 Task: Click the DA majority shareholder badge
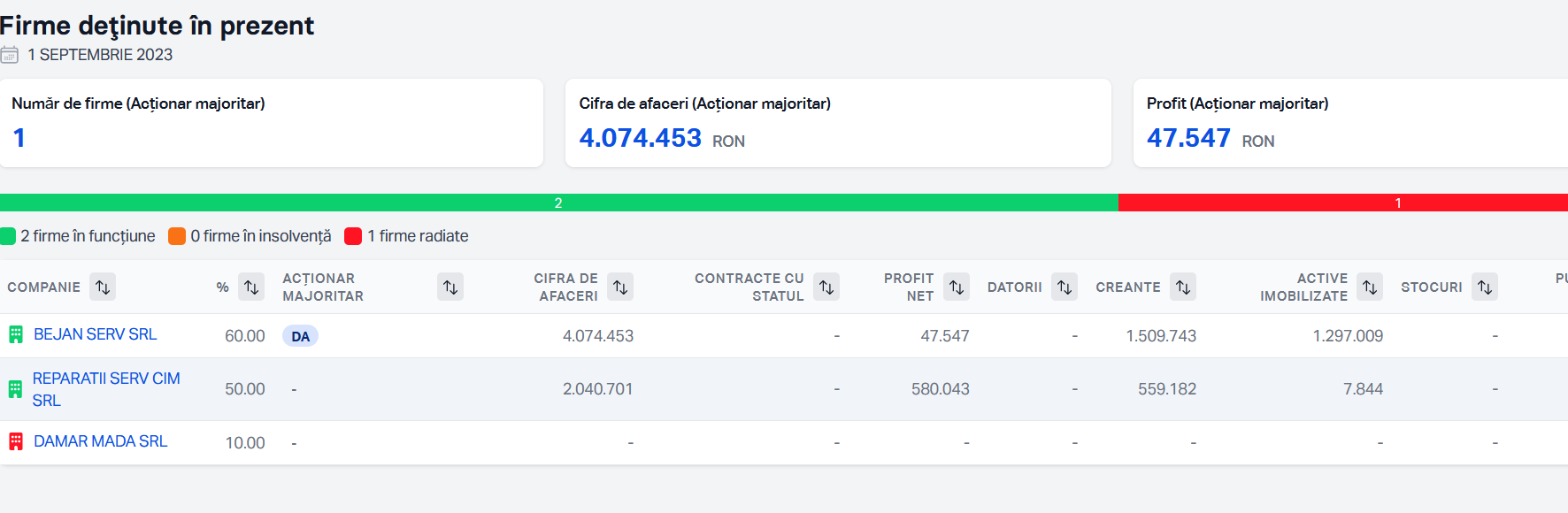point(300,336)
